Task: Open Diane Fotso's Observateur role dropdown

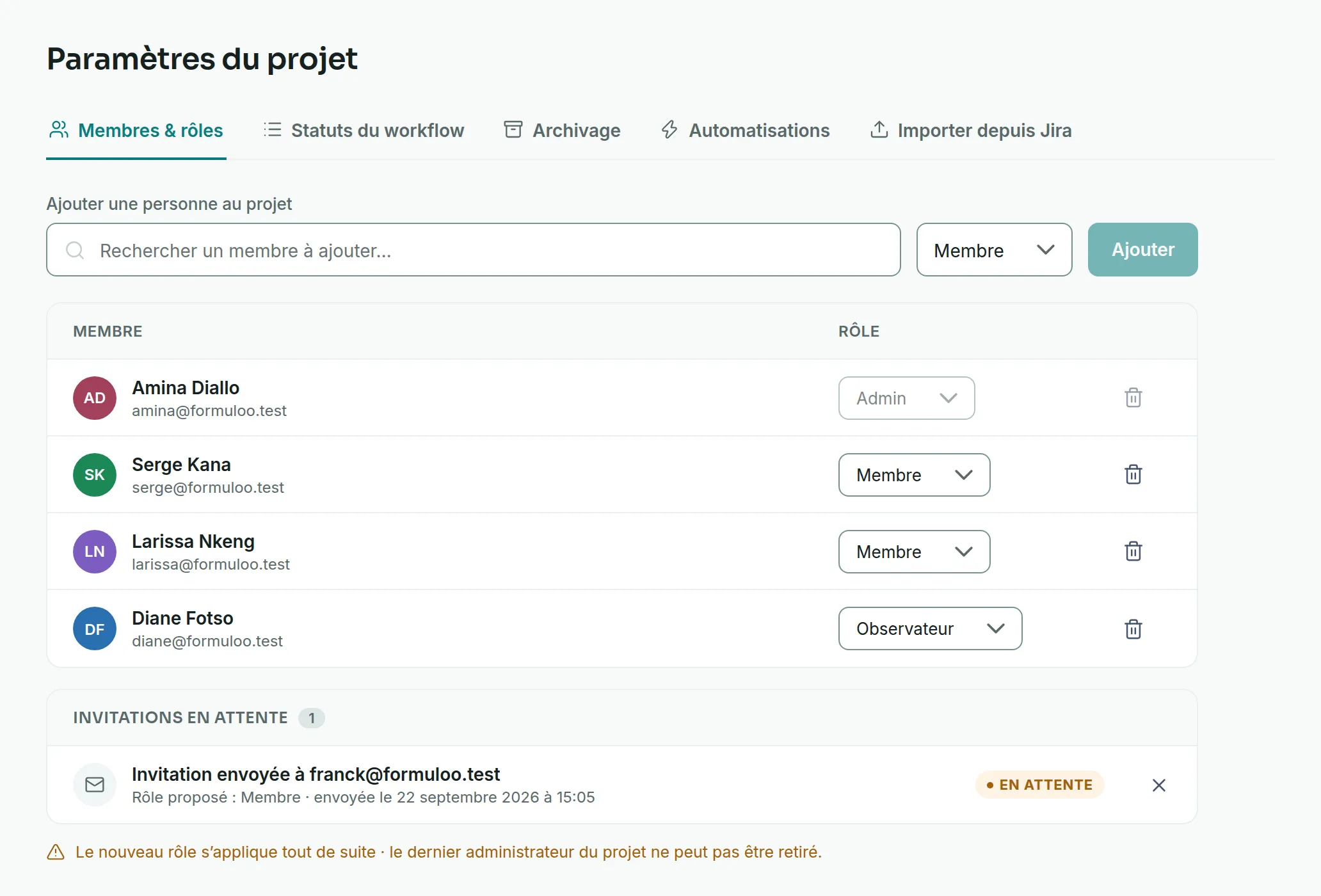Action: pos(930,628)
